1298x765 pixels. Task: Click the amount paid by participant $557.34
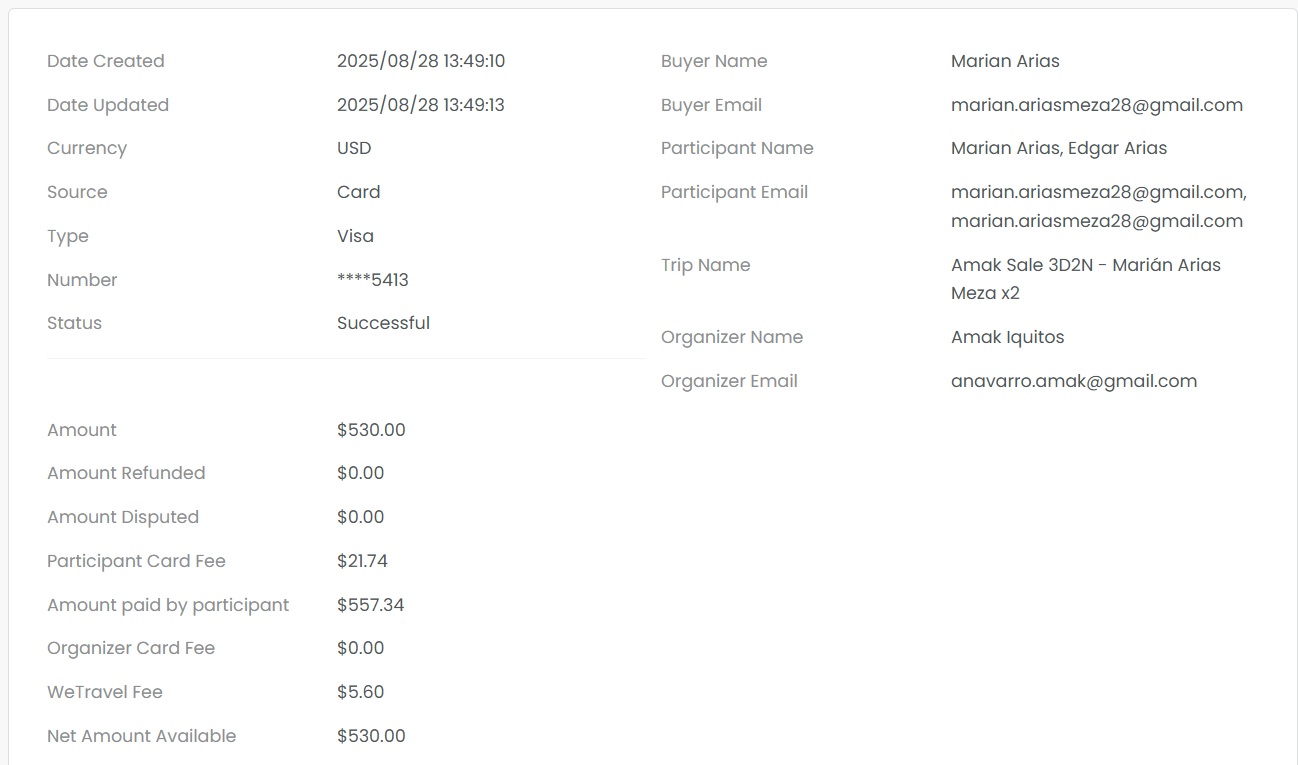(370, 605)
